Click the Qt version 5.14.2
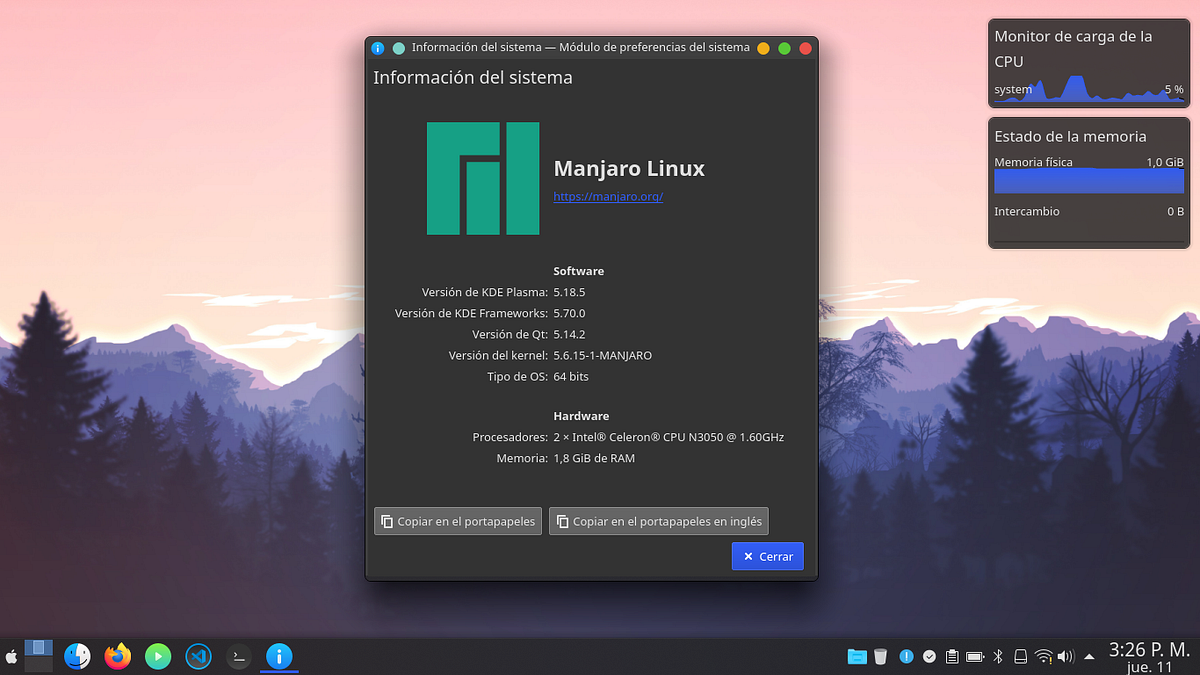Viewport: 1200px width, 675px height. pos(569,334)
